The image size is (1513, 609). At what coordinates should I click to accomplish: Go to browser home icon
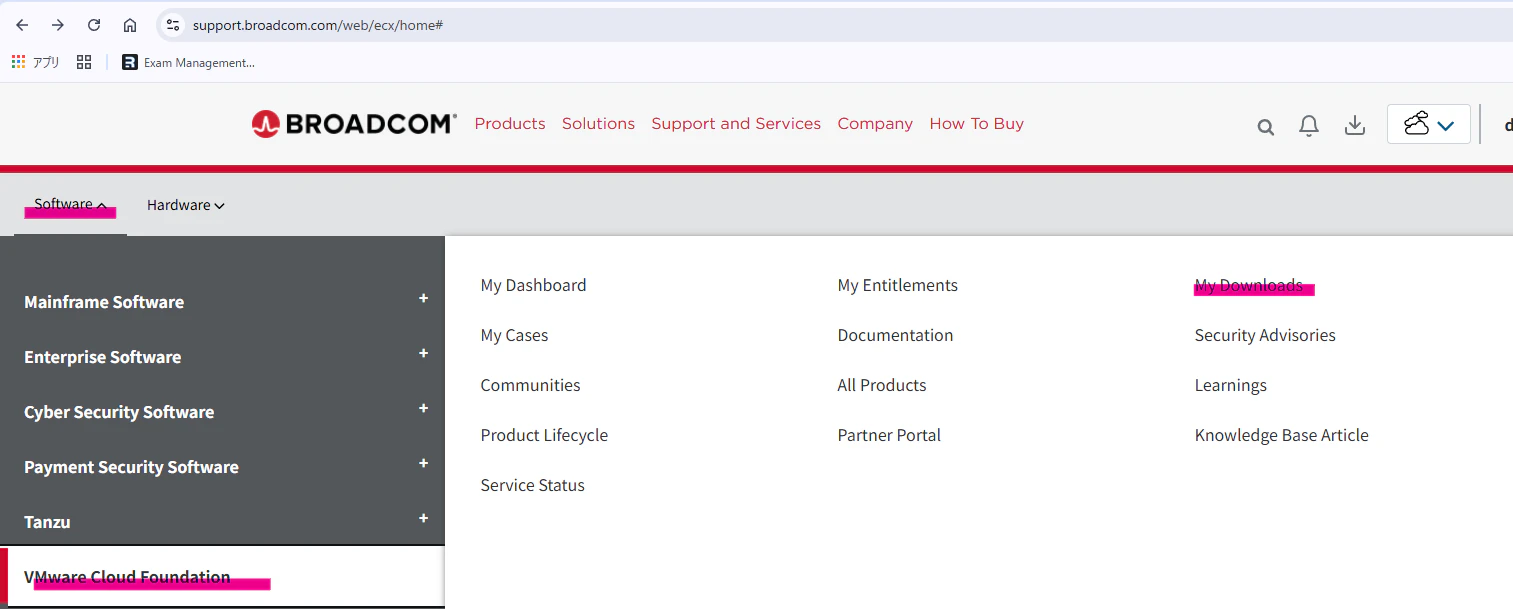pos(130,25)
